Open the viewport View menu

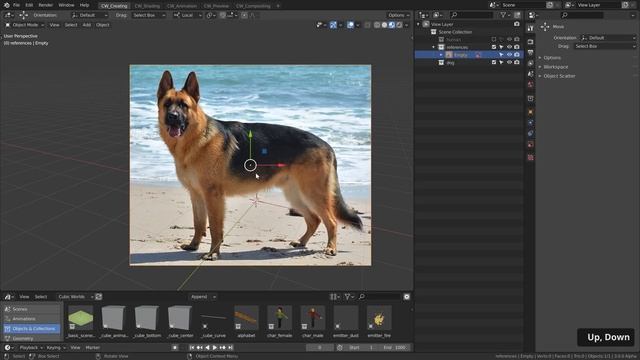(x=54, y=25)
